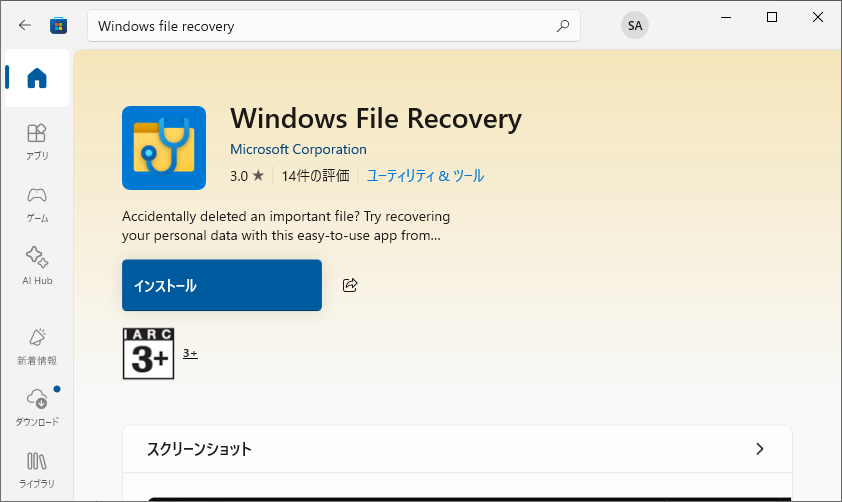Click the Microsoft Corporation publisher link
The width and height of the screenshot is (842, 502).
click(x=298, y=149)
